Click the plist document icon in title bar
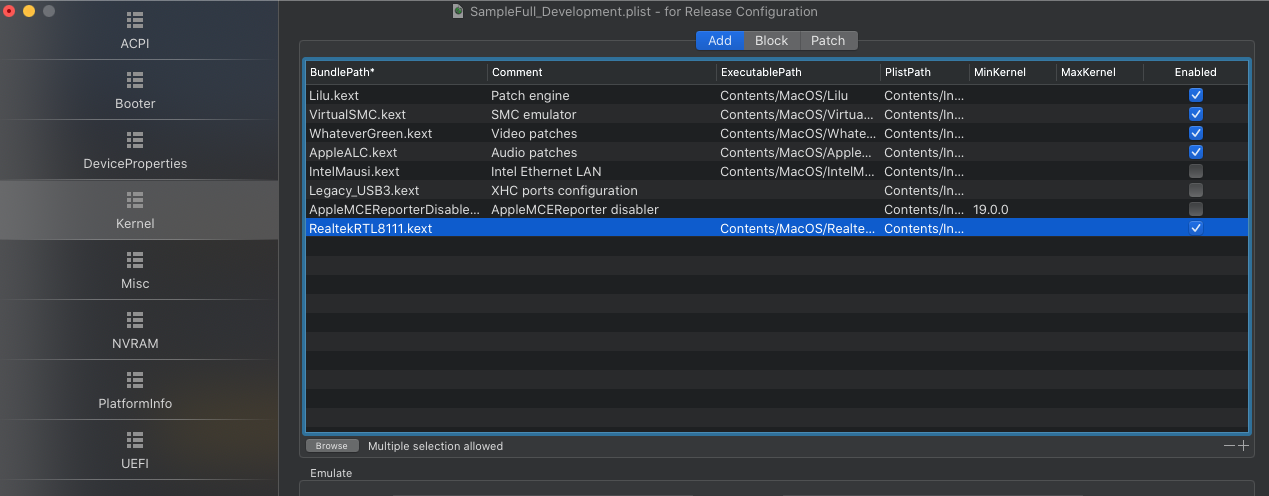Image resolution: width=1269 pixels, height=496 pixels. (458, 12)
